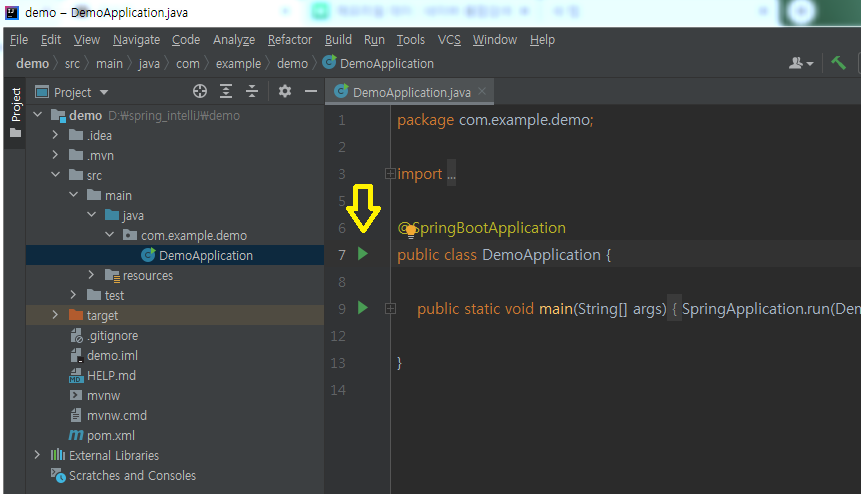The height and width of the screenshot is (494, 861).
Task: Click the 'package com.example.demo;' line
Action: point(495,120)
